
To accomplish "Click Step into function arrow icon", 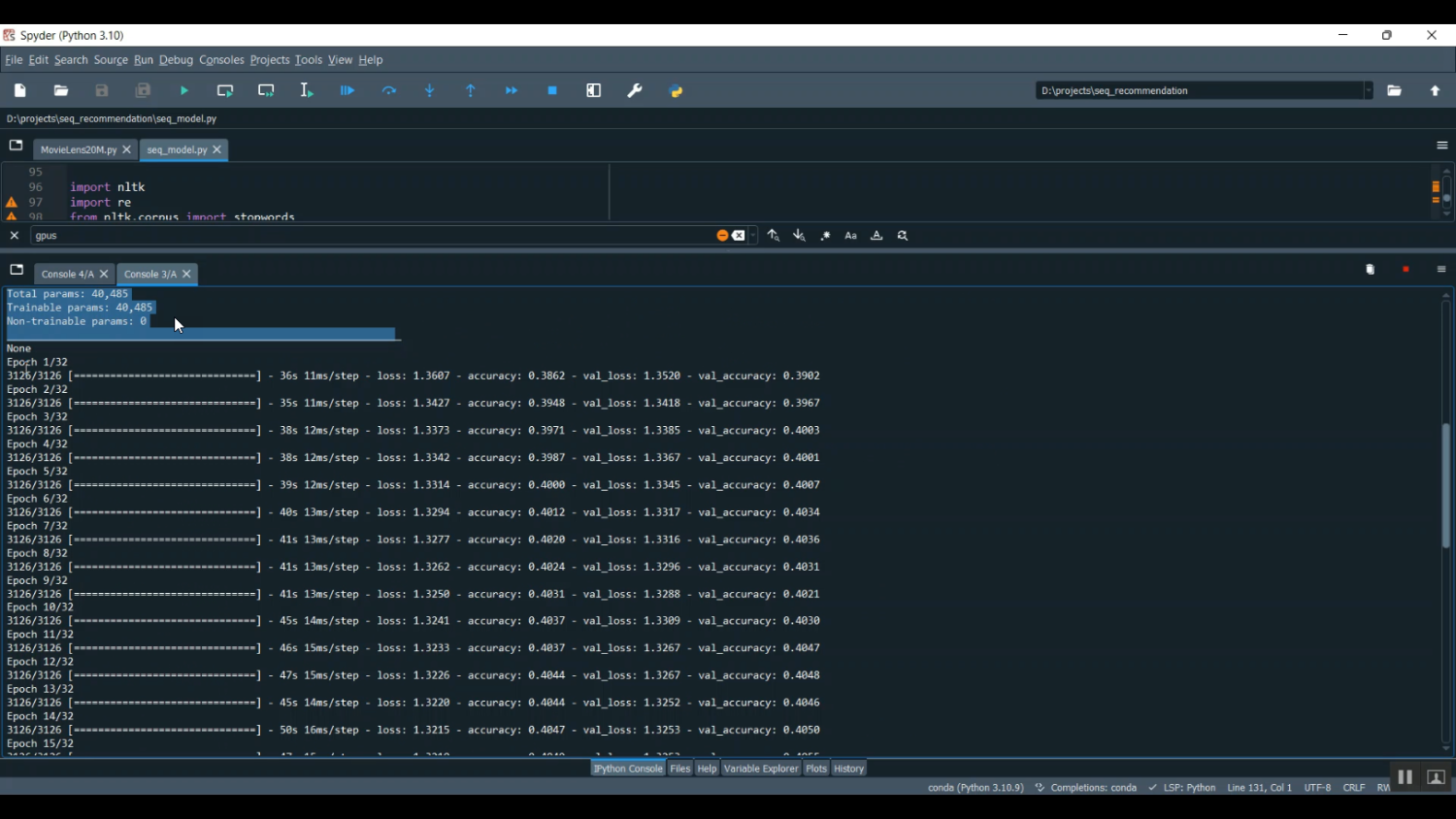I will 430,91.
